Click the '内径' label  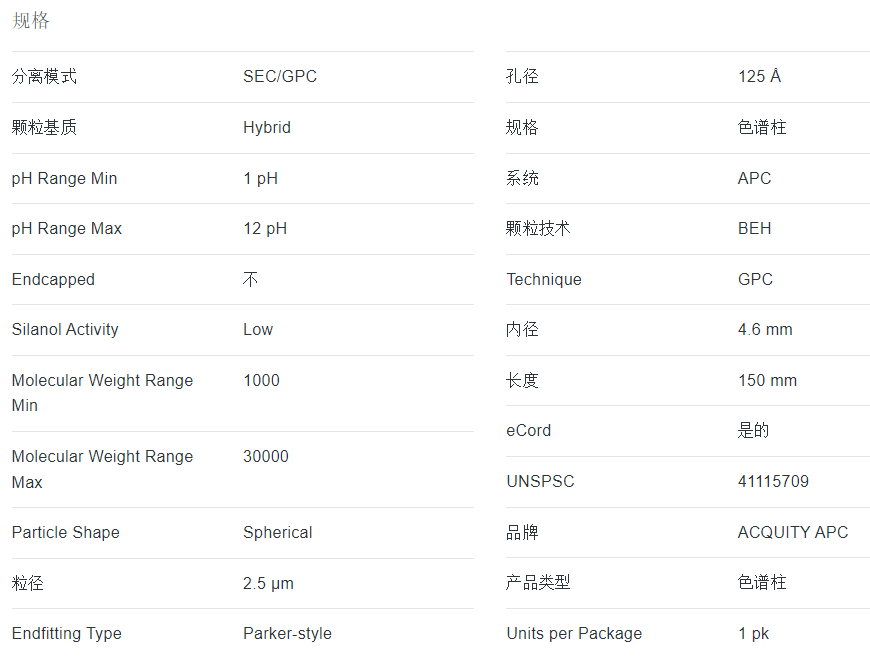click(x=522, y=329)
